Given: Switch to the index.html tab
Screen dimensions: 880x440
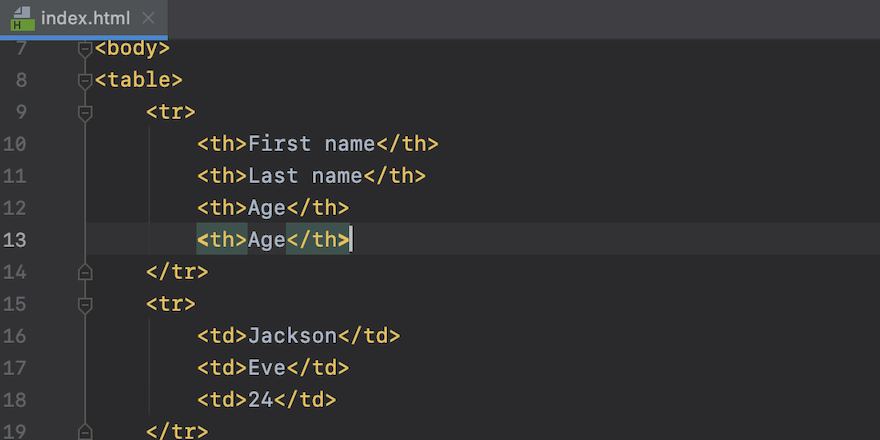Looking at the screenshot, I should (85, 19).
